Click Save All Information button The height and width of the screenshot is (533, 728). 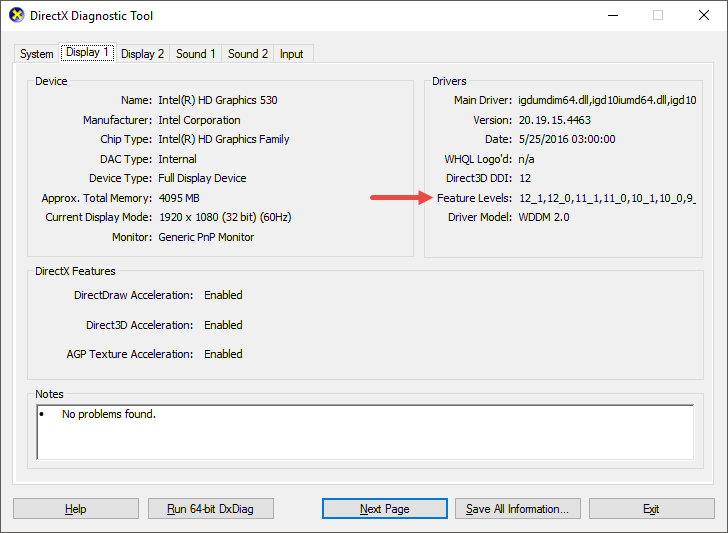pos(518,509)
